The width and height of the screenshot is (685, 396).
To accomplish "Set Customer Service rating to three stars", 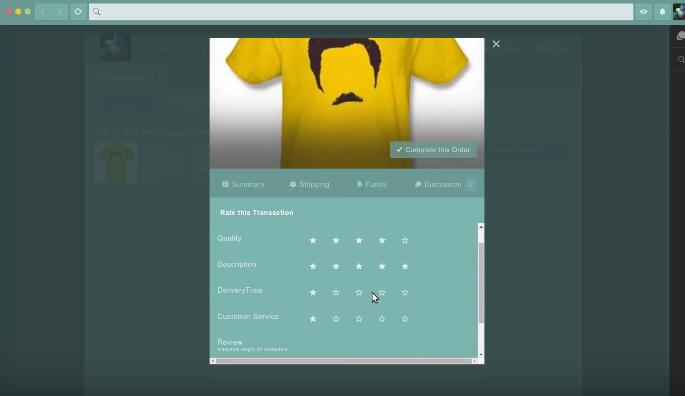I will pyautogui.click(x=359, y=319).
